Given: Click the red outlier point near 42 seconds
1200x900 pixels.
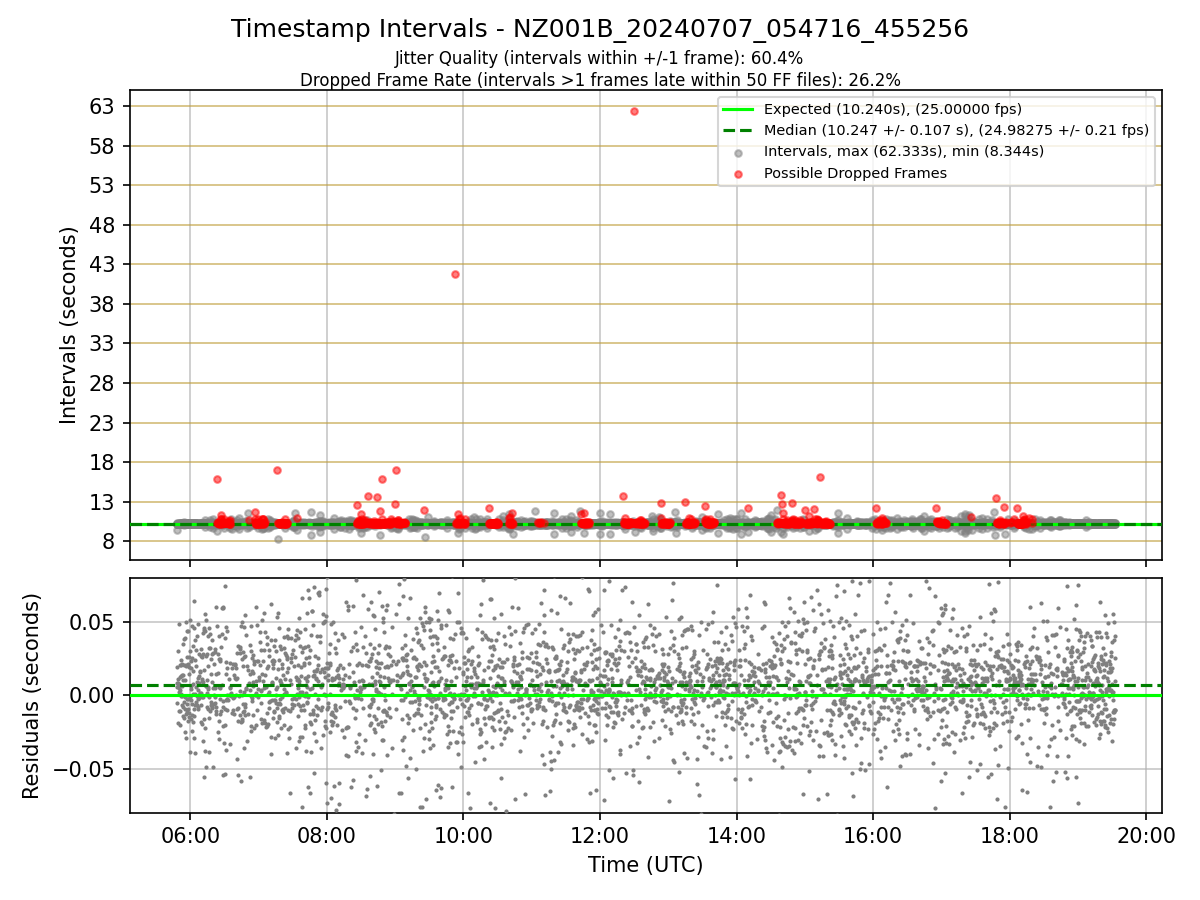Looking at the screenshot, I should pos(455,274).
